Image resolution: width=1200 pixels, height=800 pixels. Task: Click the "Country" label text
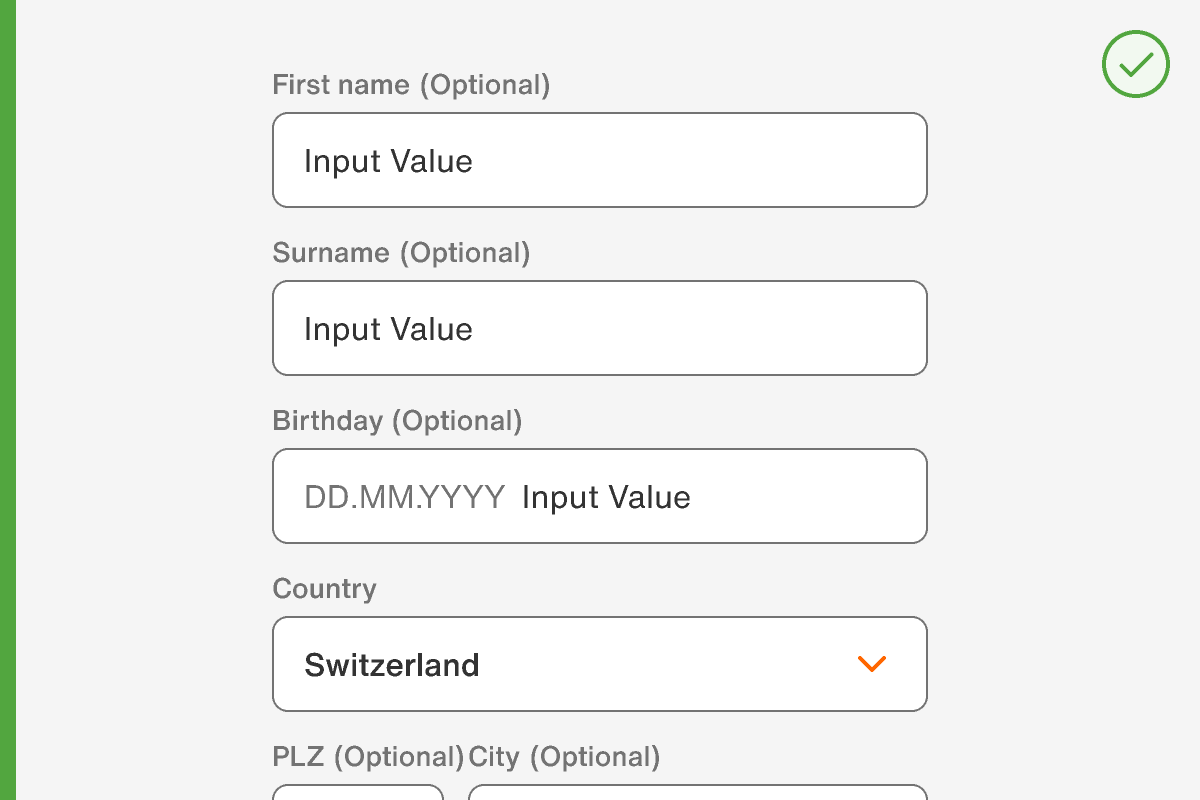click(324, 589)
